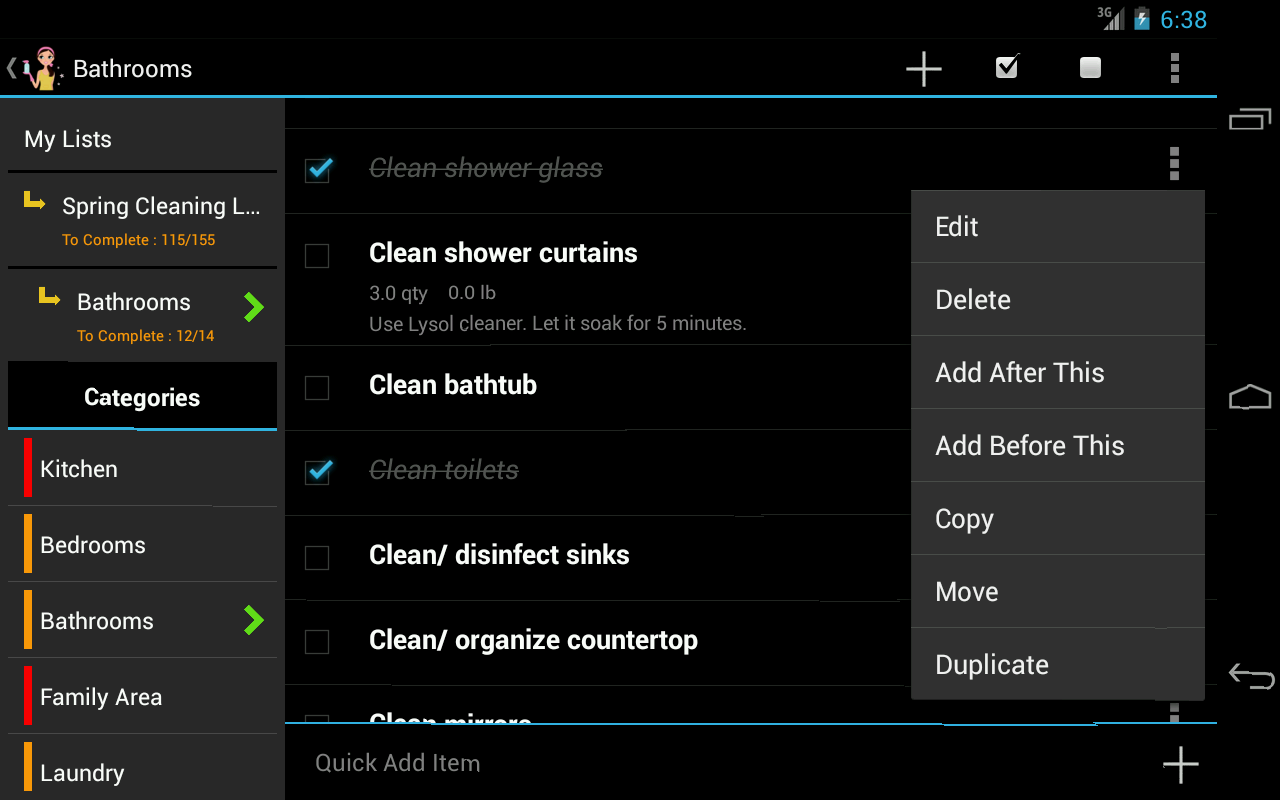The width and height of the screenshot is (1280, 800).
Task: Uncheck the Clean toilets task
Action: tap(317, 472)
